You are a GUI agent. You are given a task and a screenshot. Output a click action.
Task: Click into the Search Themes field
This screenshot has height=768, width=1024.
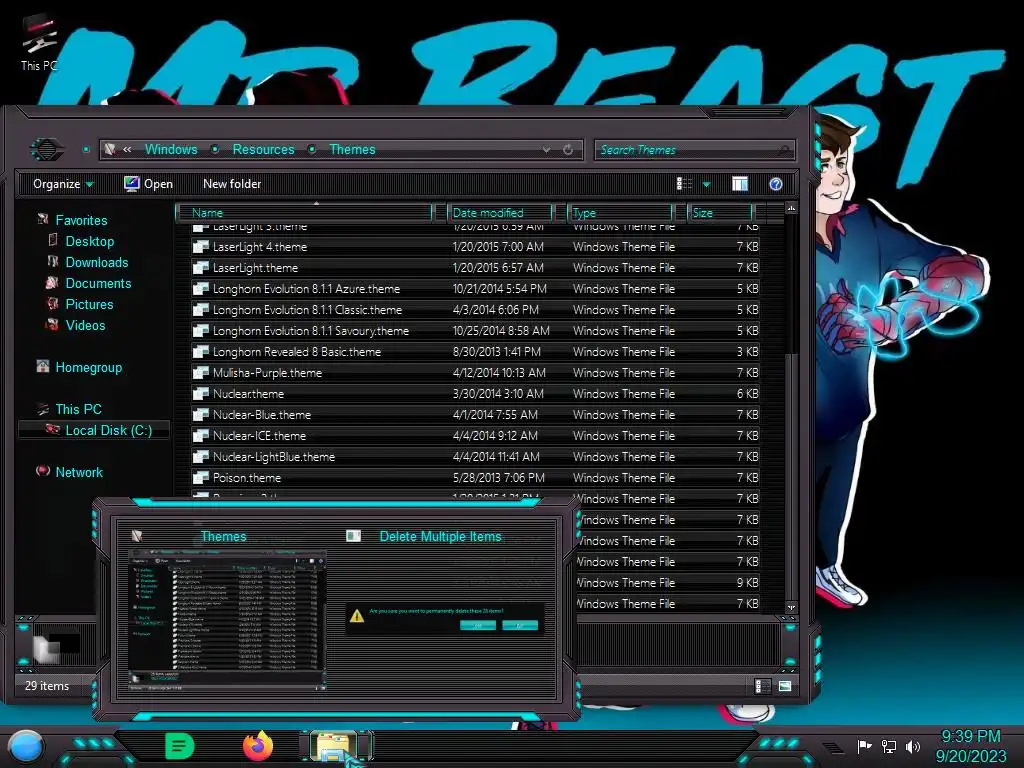point(695,150)
